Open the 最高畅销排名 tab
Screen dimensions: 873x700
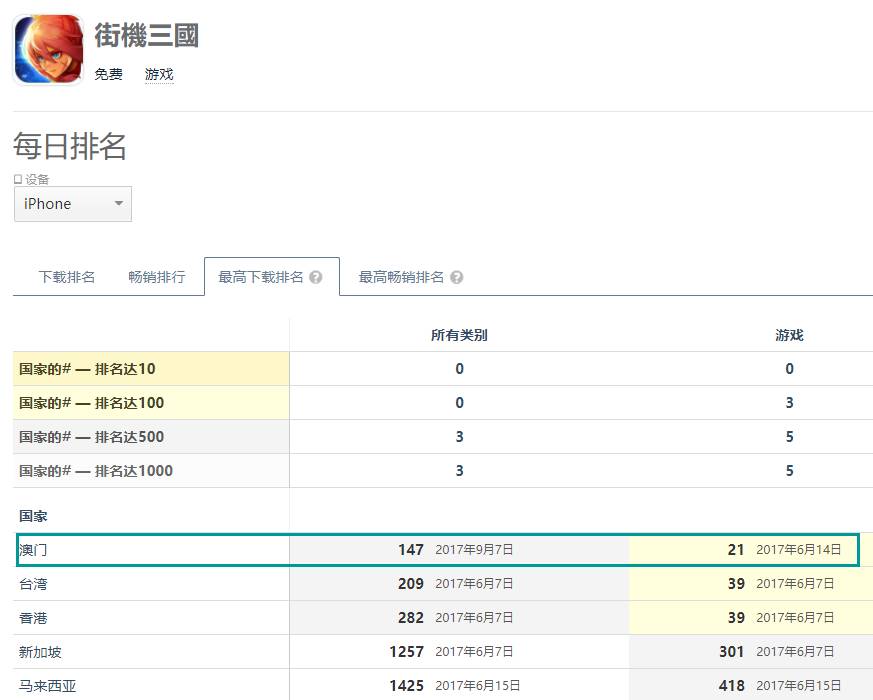[x=401, y=277]
